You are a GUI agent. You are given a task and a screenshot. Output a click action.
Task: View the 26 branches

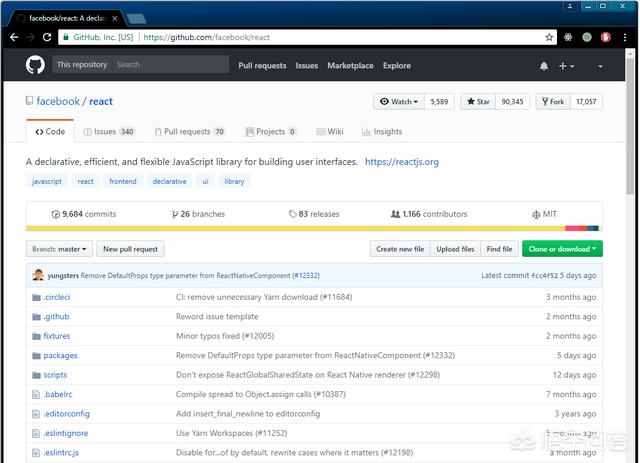[198, 214]
